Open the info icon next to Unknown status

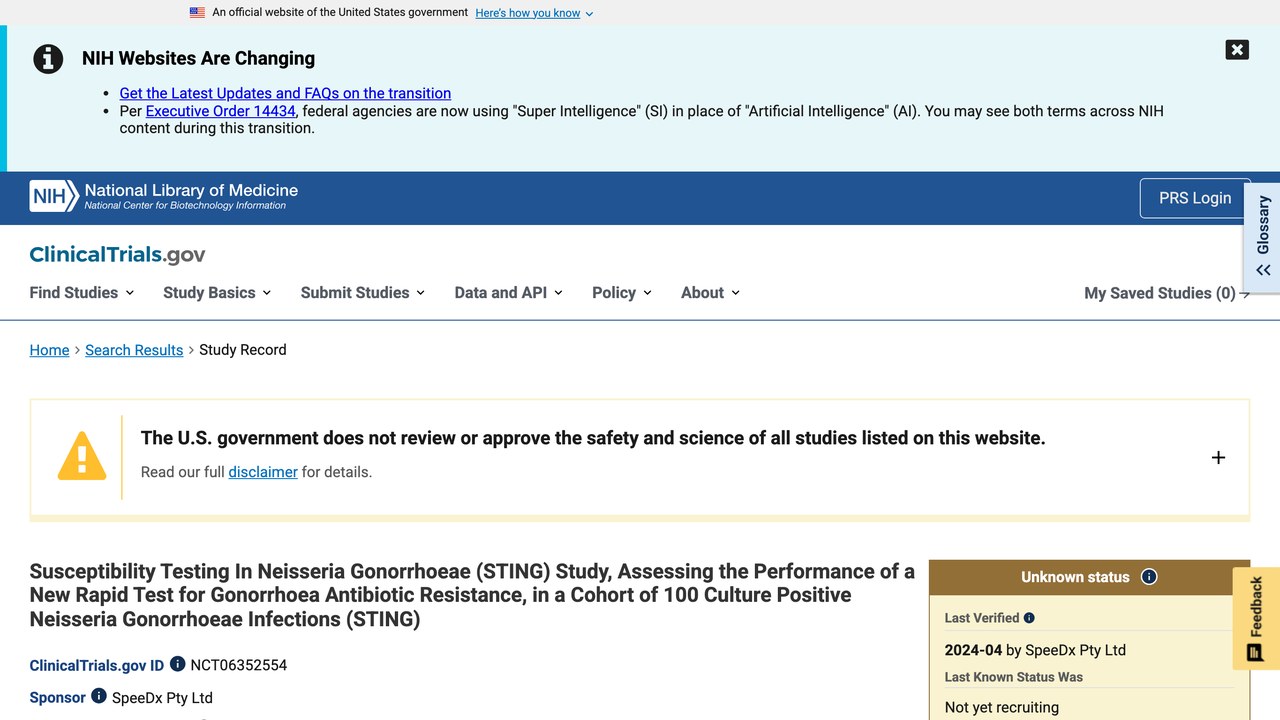(x=1149, y=577)
